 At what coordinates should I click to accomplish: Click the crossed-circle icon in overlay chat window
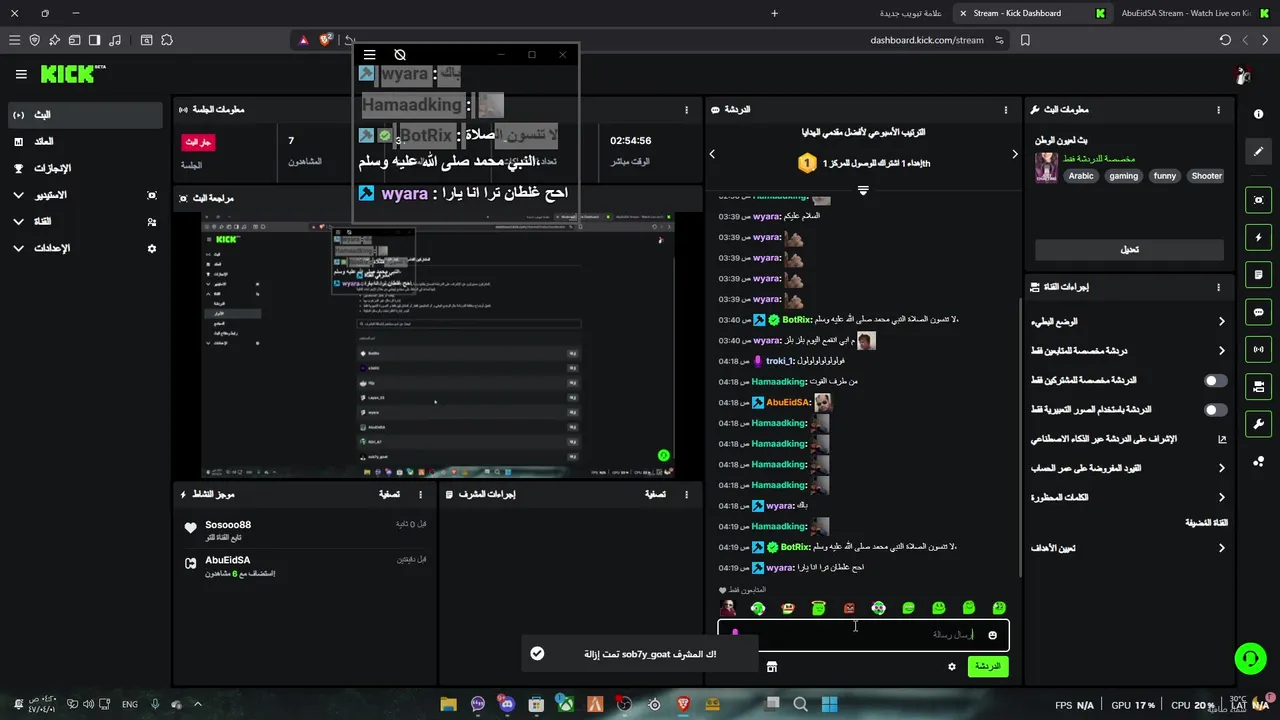tap(400, 55)
